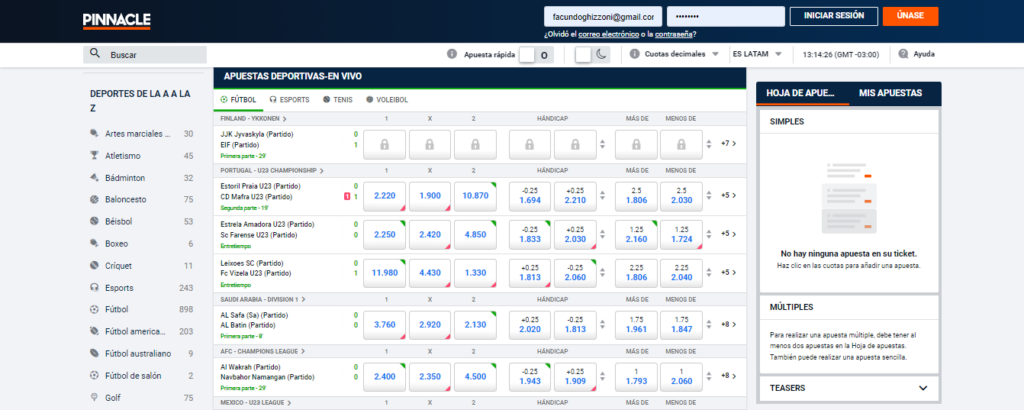Bet 2.130 on AL Batin win
Screen dimensions: 1024x410
point(475,325)
